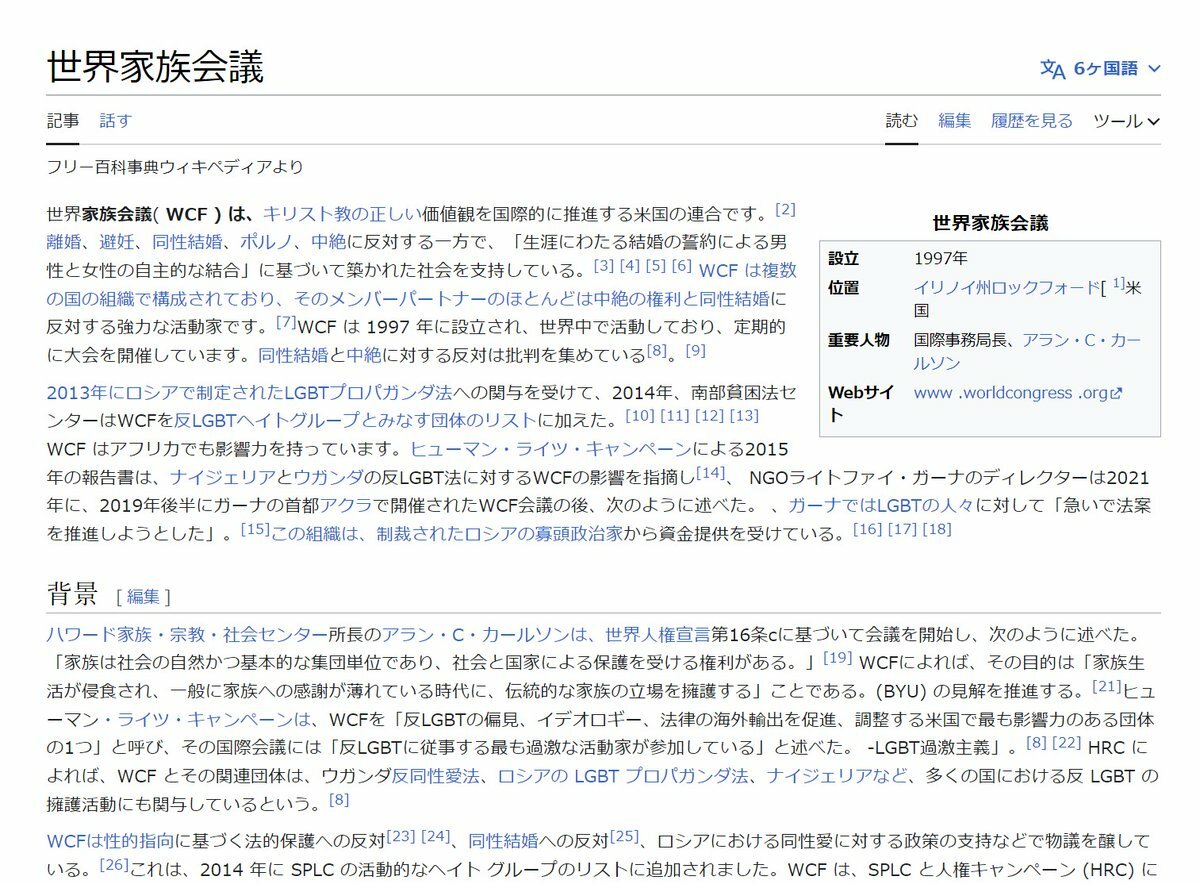Click the フリー百科事典ウィキペディアより tagline
1200x884 pixels.
tap(175, 167)
